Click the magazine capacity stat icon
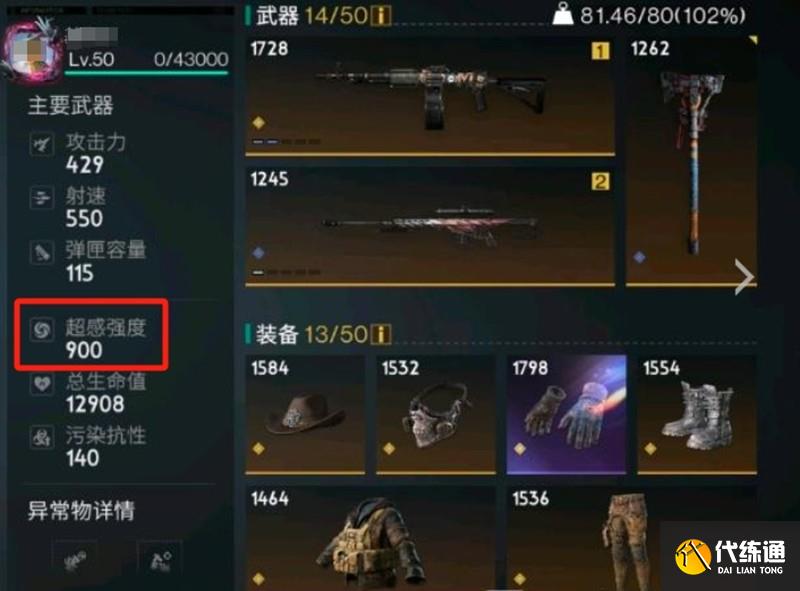The image size is (800, 591). pos(42,252)
